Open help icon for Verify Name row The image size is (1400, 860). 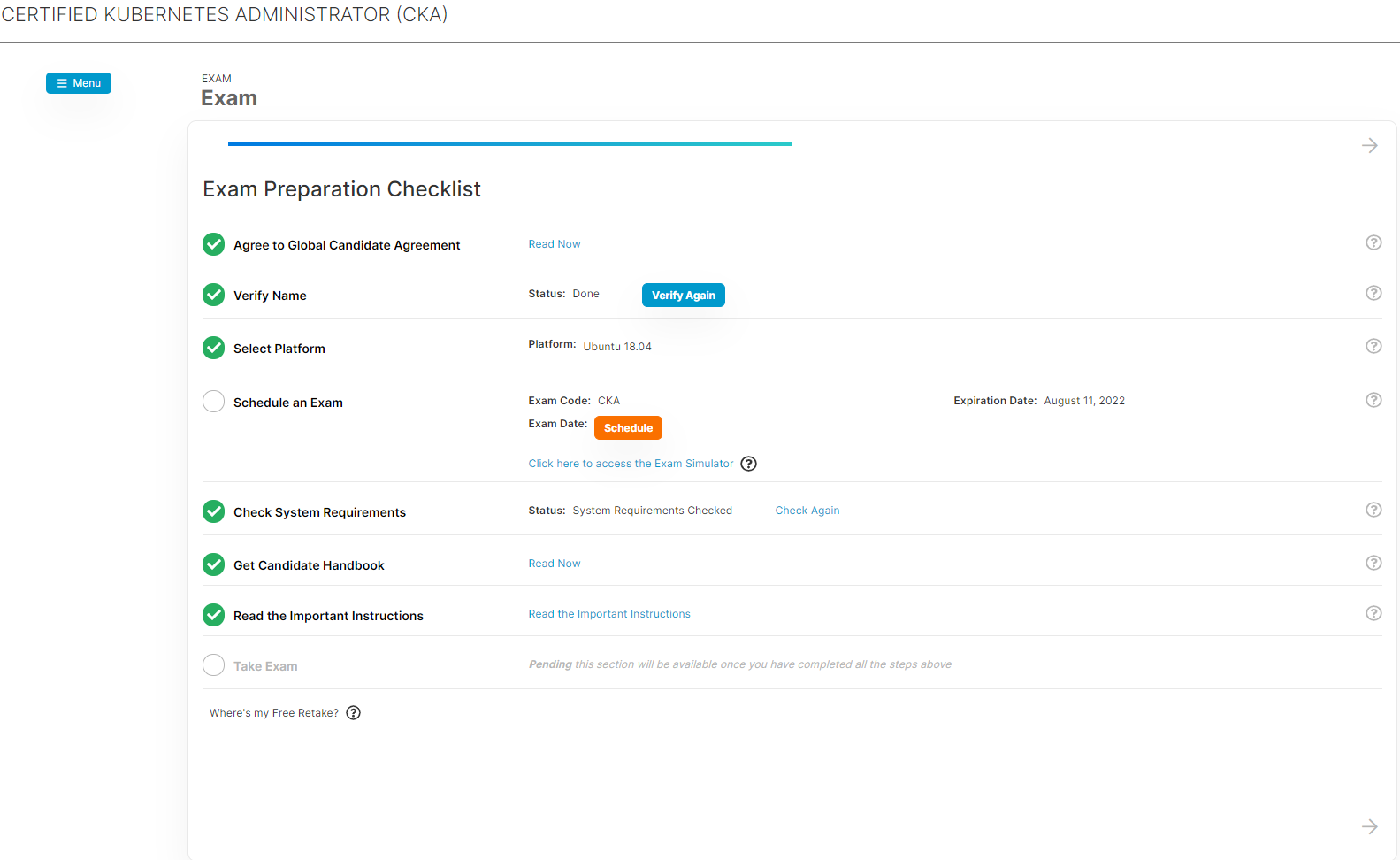coord(1373,293)
